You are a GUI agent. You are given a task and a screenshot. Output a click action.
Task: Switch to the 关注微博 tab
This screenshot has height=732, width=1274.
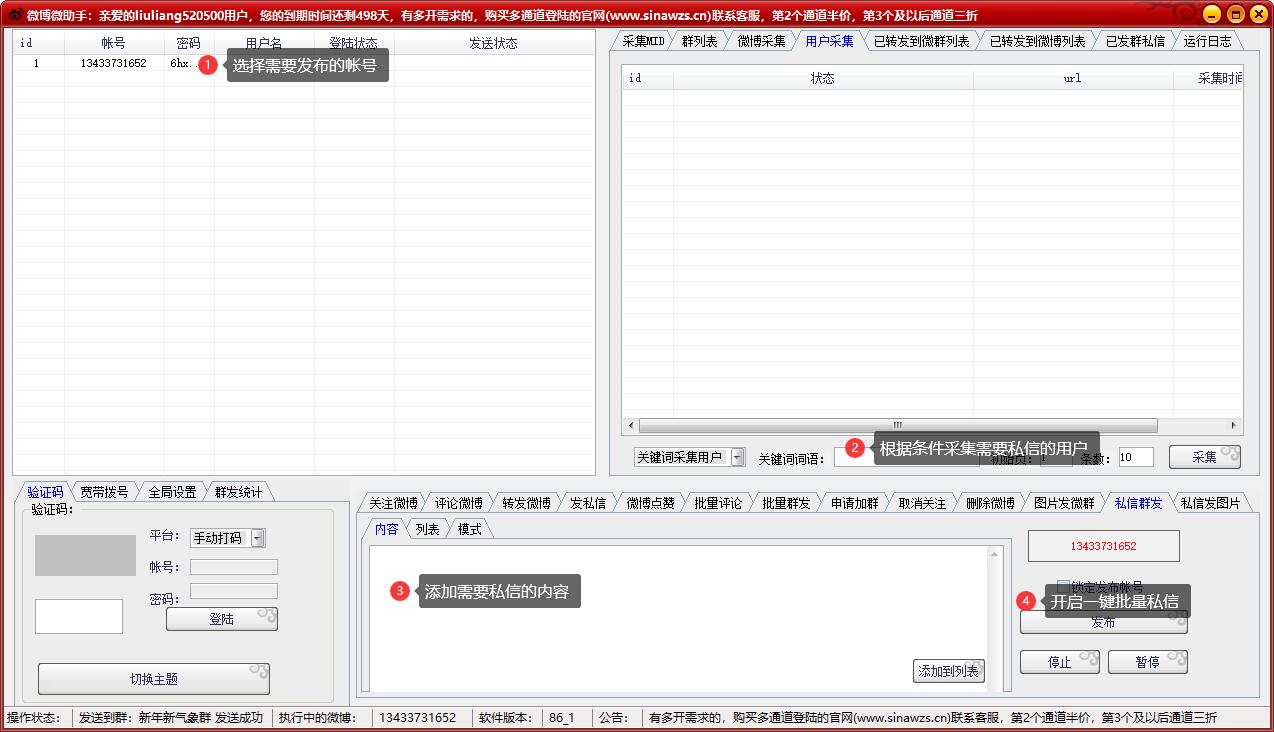[393, 503]
